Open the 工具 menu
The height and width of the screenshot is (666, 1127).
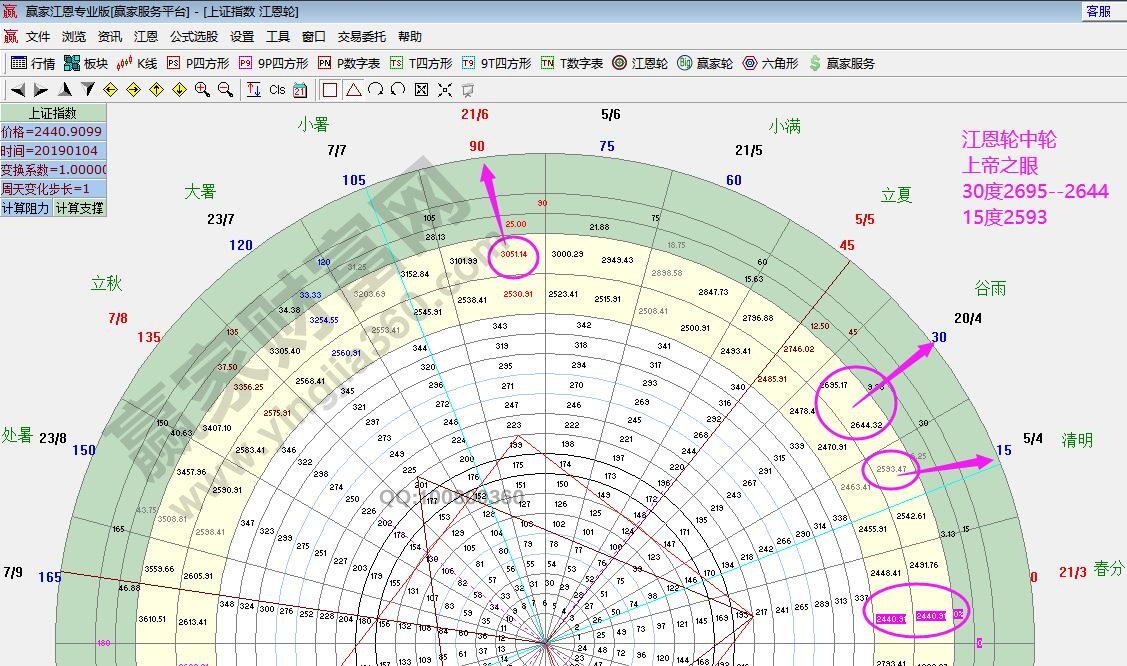tap(277, 35)
